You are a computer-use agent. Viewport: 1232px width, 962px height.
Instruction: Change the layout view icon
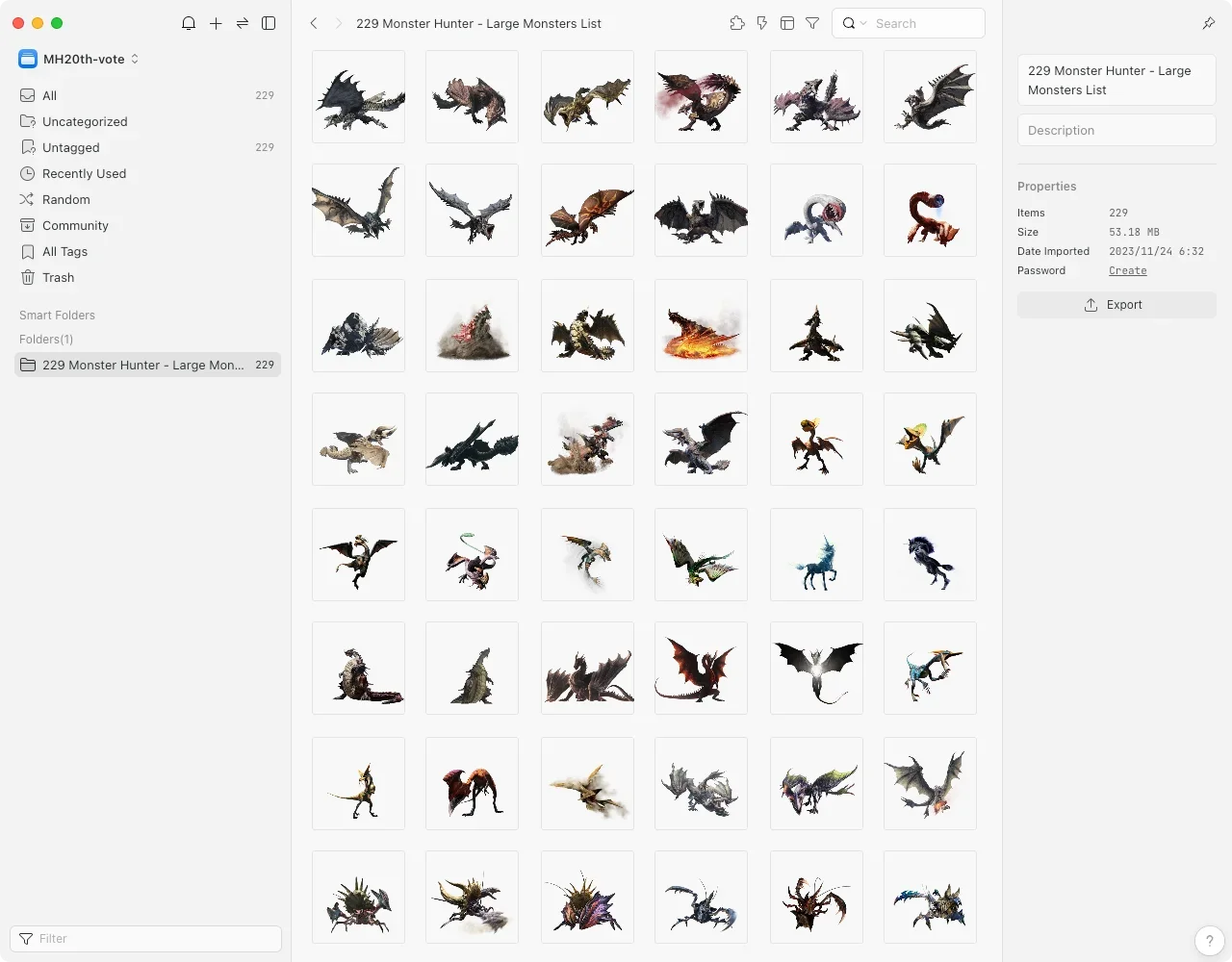(787, 23)
